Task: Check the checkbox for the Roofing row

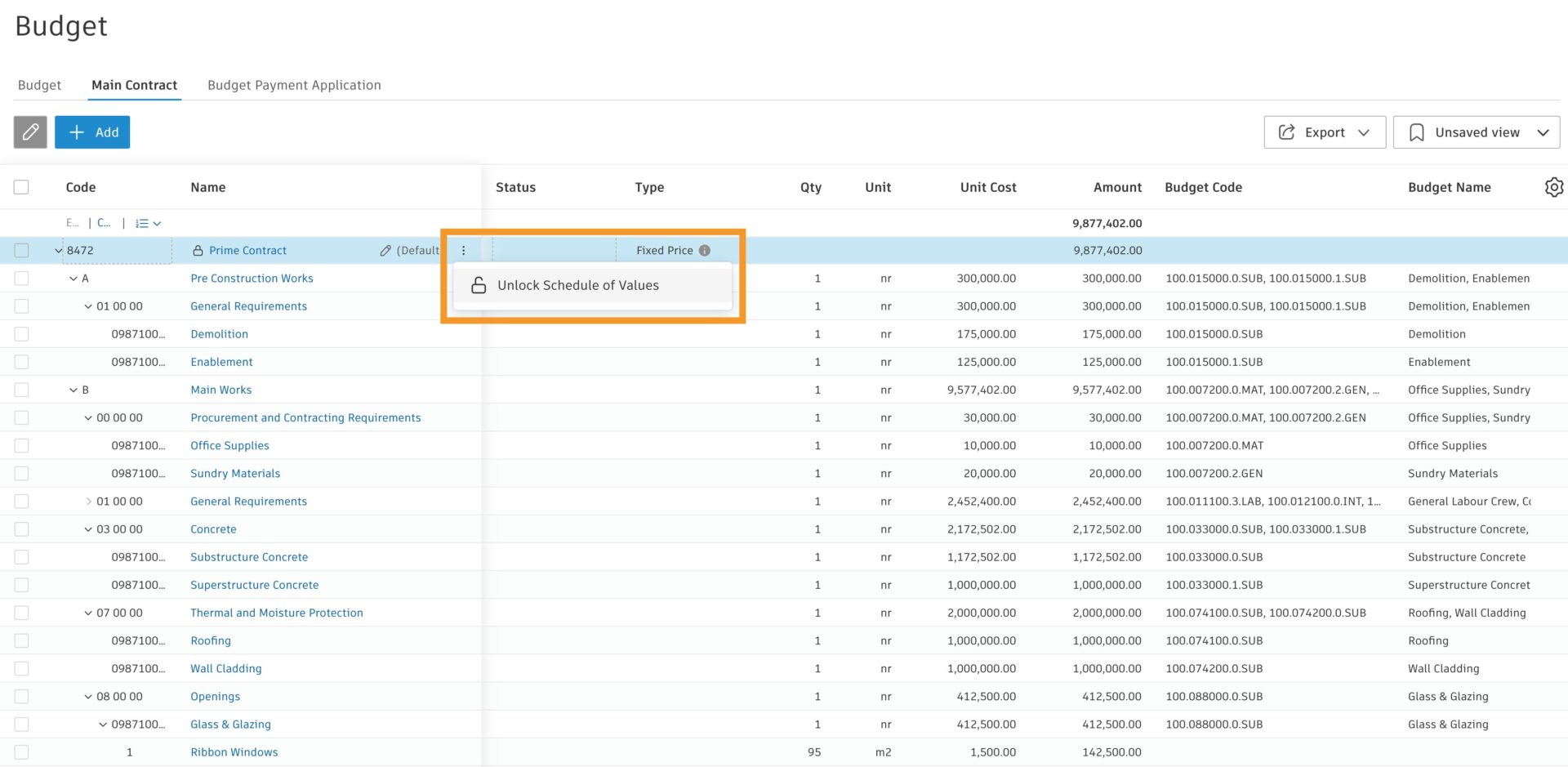Action: [22, 640]
